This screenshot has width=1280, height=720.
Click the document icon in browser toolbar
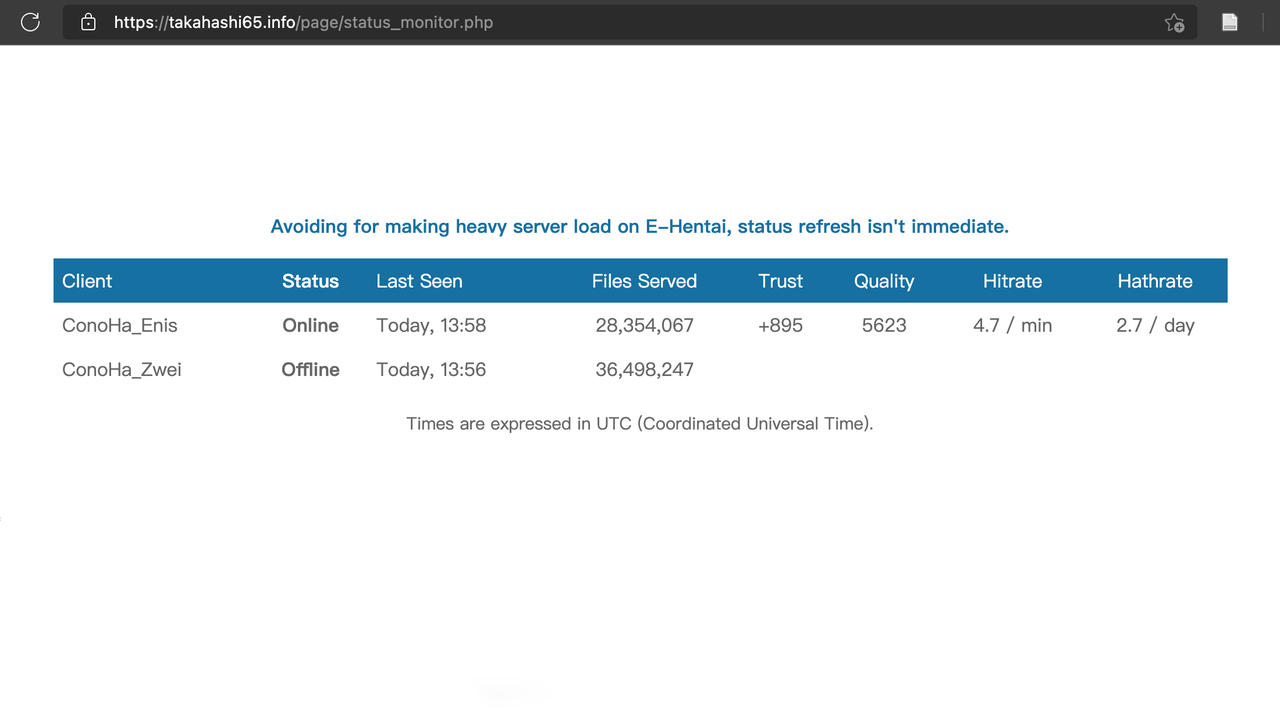click(1230, 22)
